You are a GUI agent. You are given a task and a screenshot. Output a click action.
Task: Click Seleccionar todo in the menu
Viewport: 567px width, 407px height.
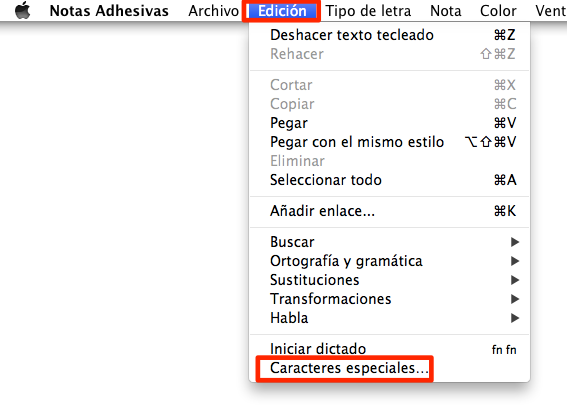(389, 180)
